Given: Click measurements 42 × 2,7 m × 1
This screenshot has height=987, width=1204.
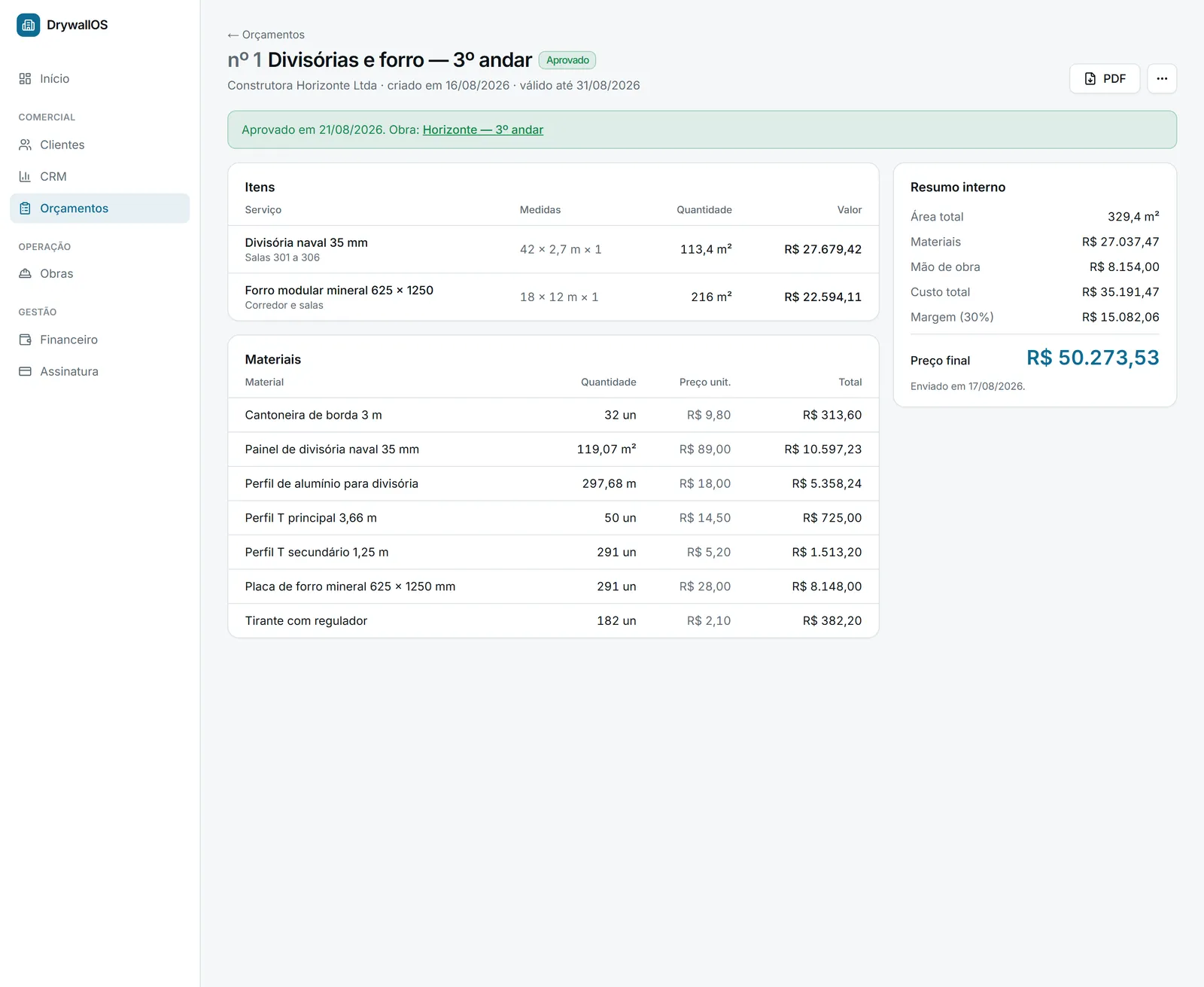Looking at the screenshot, I should (561, 249).
